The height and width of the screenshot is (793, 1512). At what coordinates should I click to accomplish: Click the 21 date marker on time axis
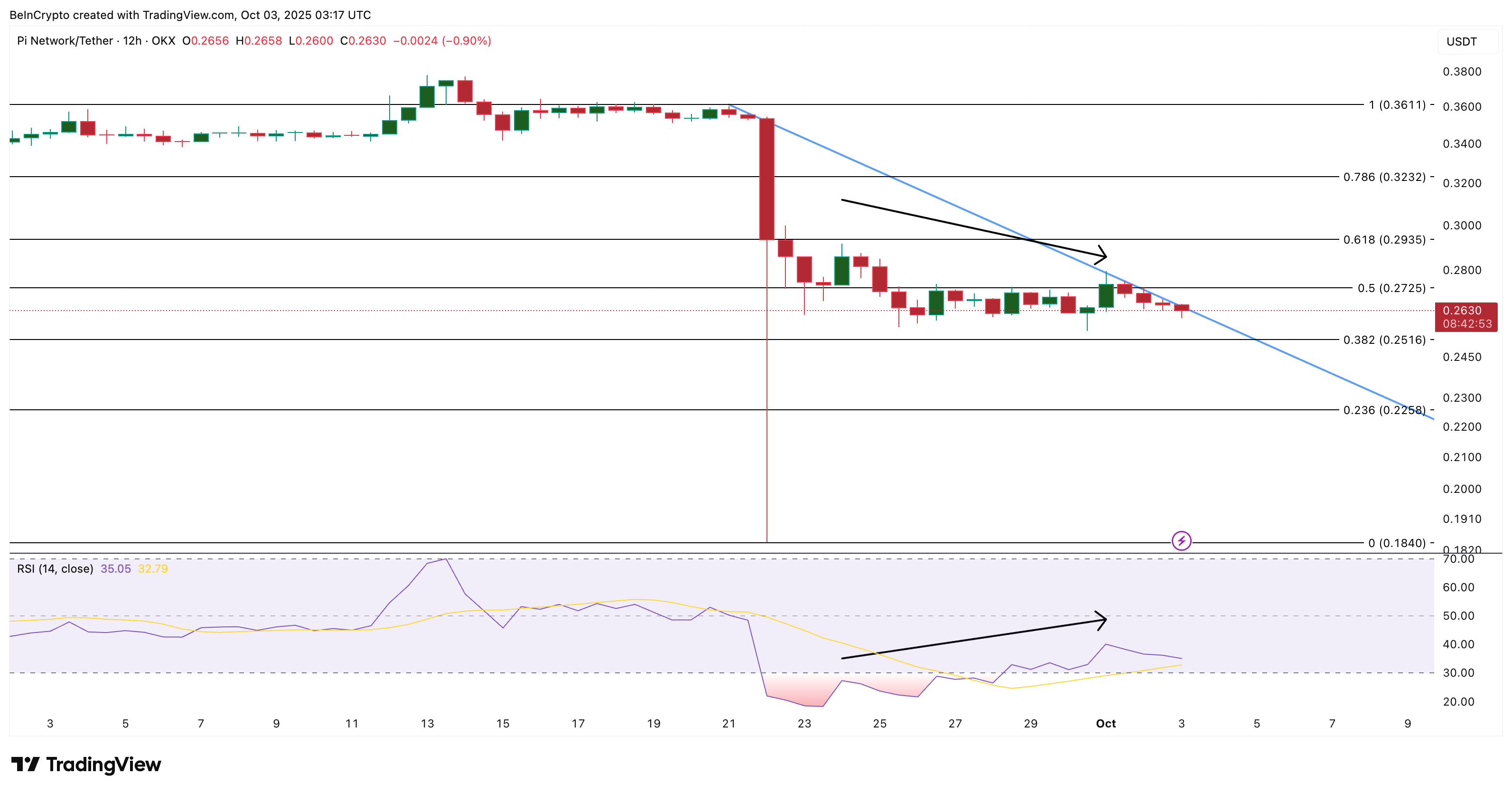728,724
